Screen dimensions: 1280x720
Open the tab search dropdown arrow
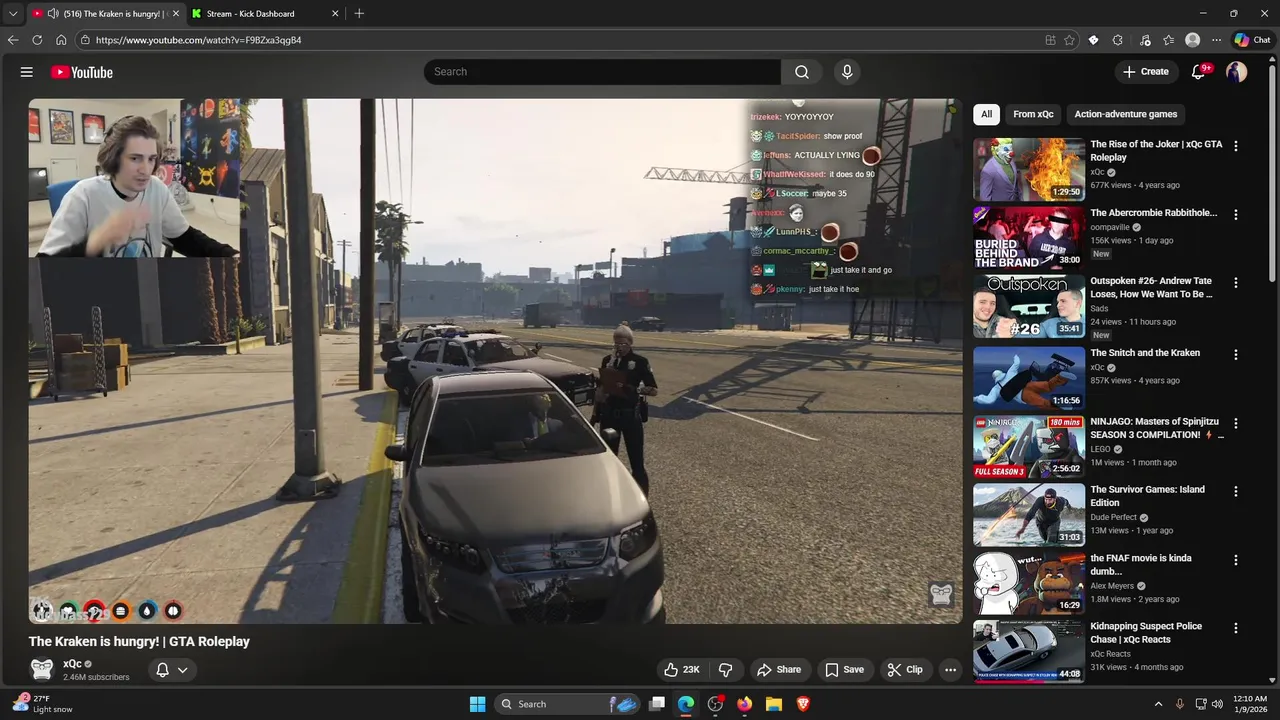(x=13, y=13)
